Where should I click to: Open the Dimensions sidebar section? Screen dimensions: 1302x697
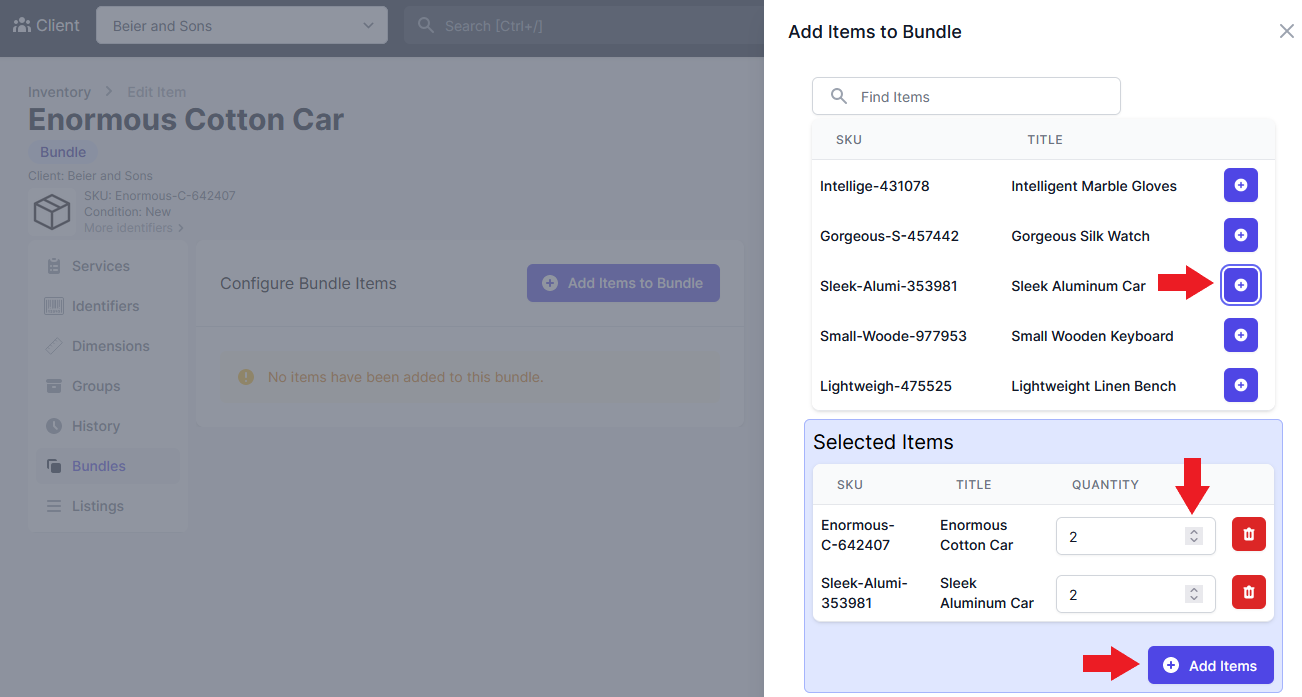pos(110,346)
